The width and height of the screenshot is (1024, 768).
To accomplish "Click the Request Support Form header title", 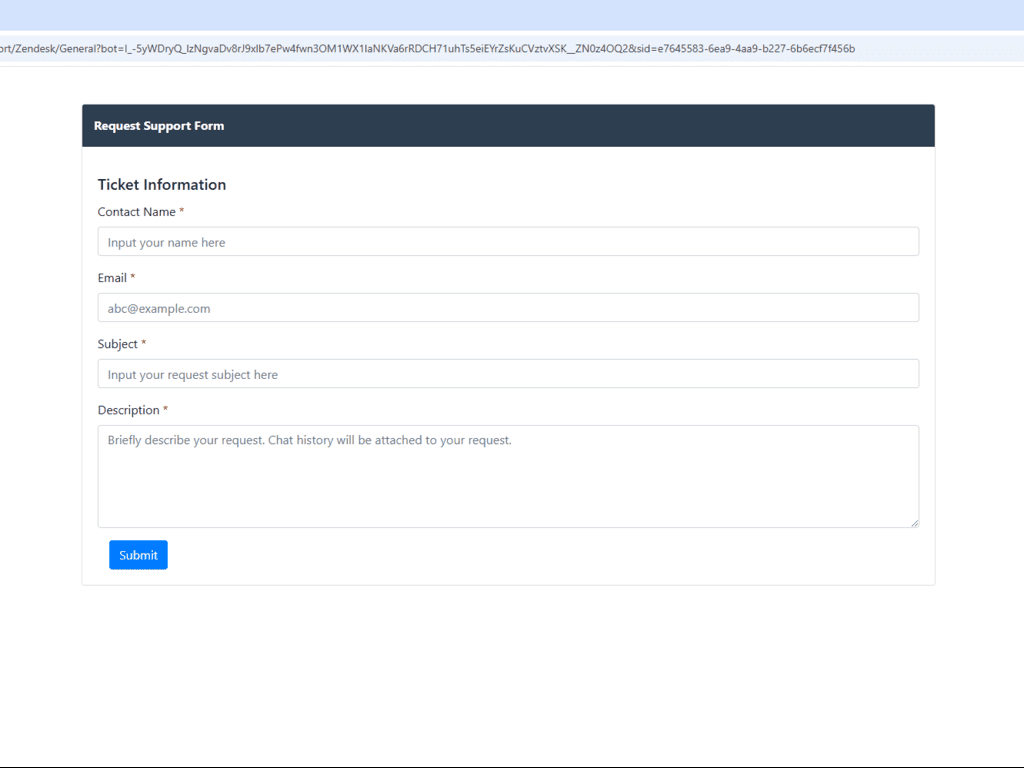I will (x=159, y=126).
